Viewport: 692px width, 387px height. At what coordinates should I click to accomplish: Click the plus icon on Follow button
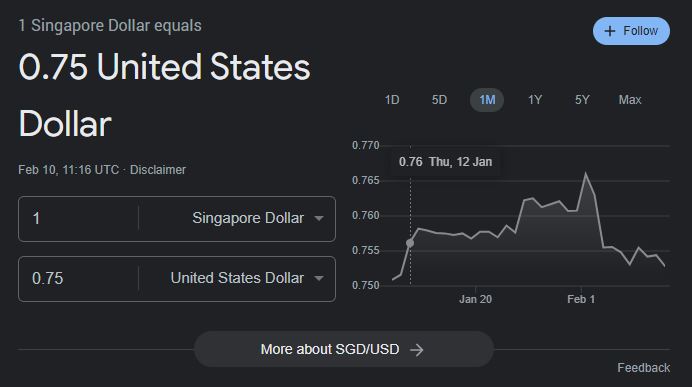[x=609, y=31]
